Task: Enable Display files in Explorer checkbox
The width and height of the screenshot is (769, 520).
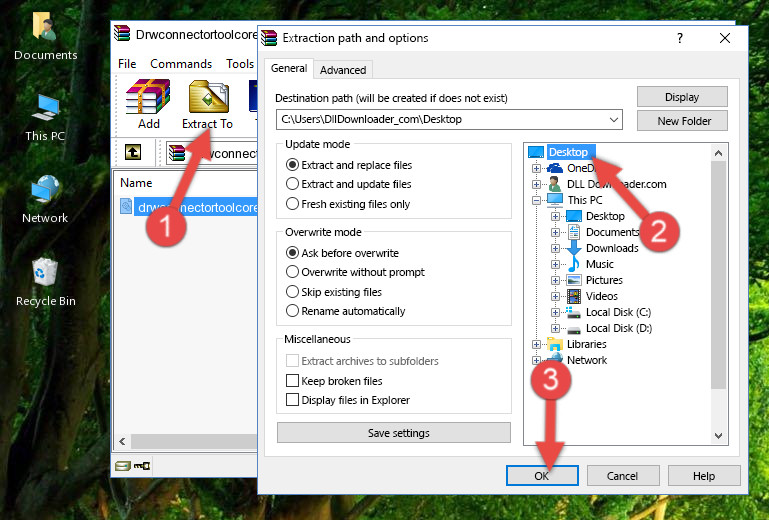Action: coord(292,400)
